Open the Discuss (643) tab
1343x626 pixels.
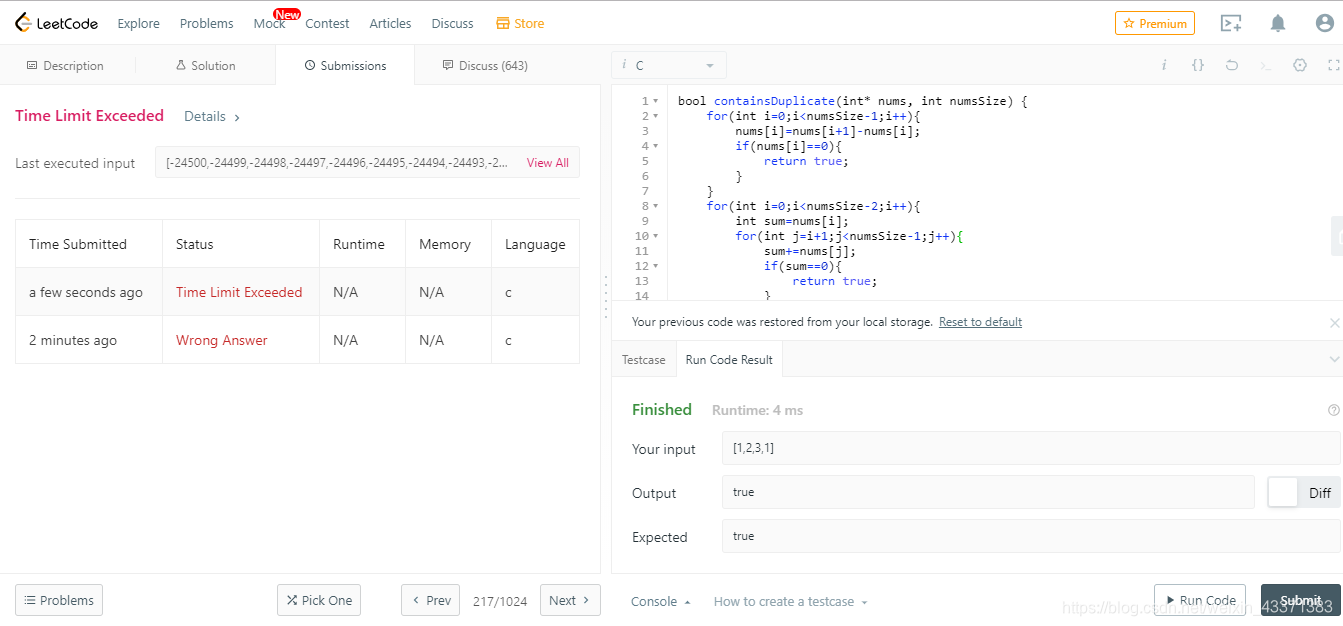[x=485, y=65]
